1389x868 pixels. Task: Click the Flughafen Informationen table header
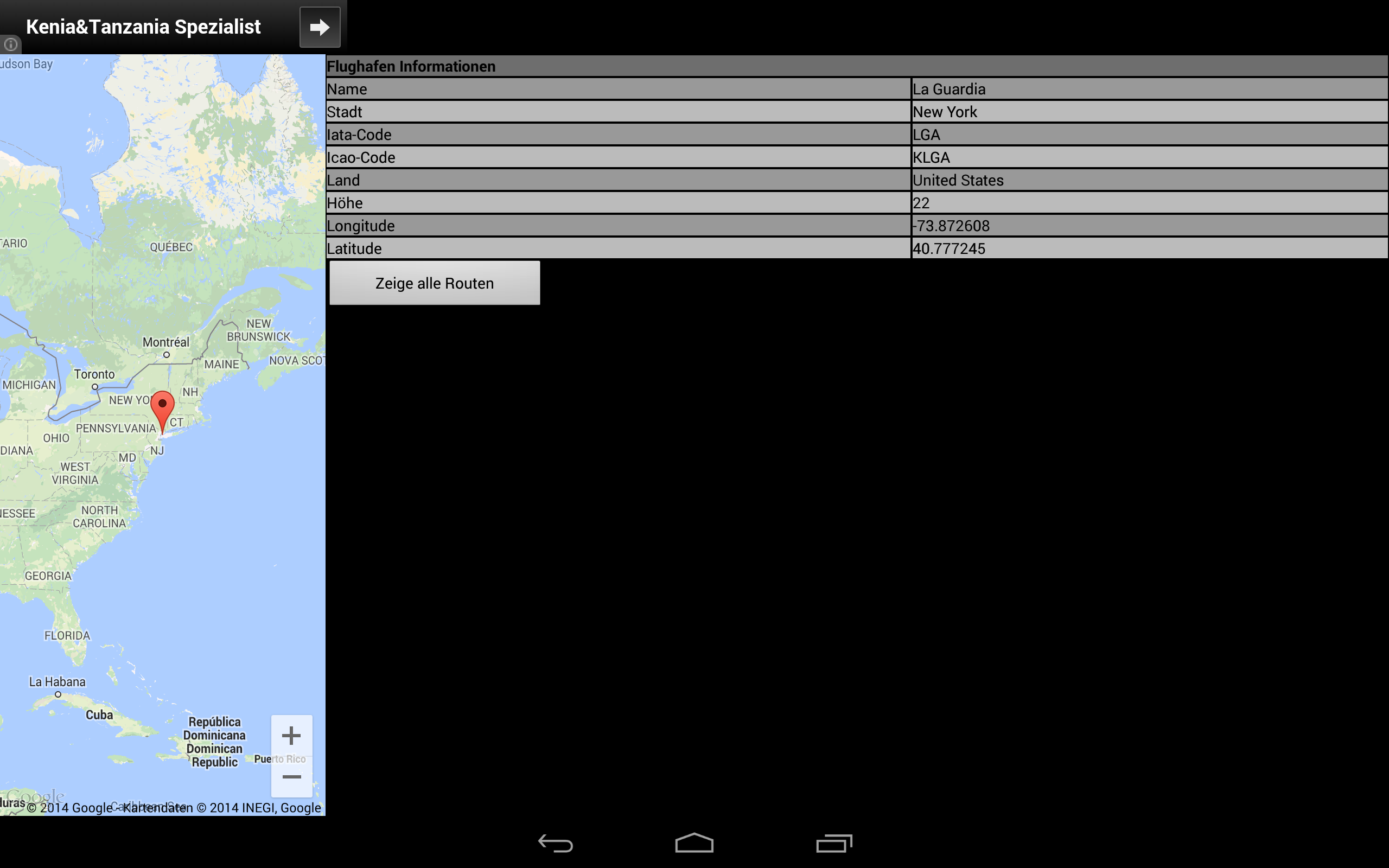coord(411,67)
